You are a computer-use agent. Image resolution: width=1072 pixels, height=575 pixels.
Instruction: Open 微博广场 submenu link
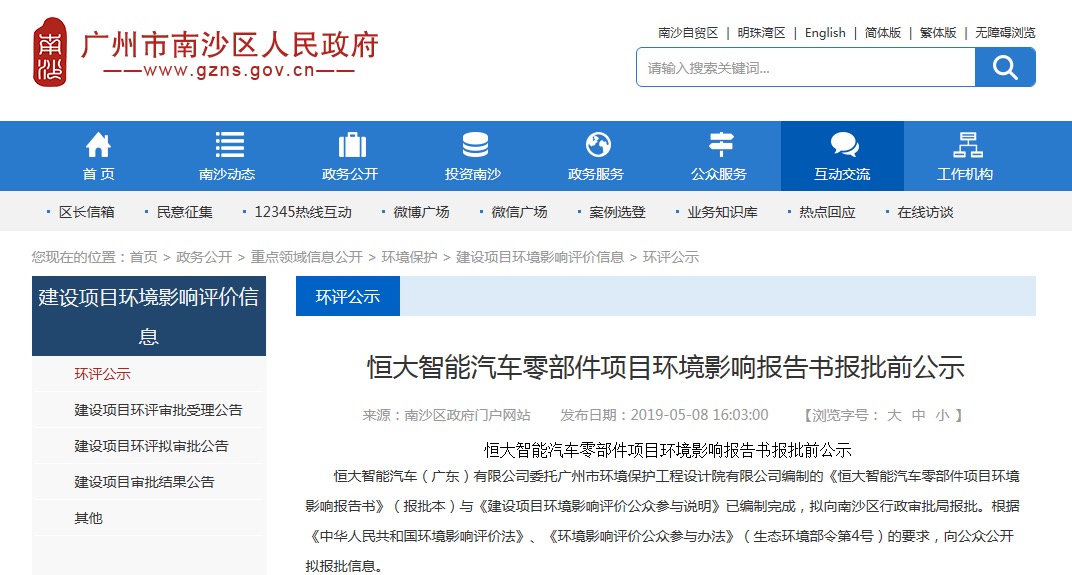tap(421, 212)
